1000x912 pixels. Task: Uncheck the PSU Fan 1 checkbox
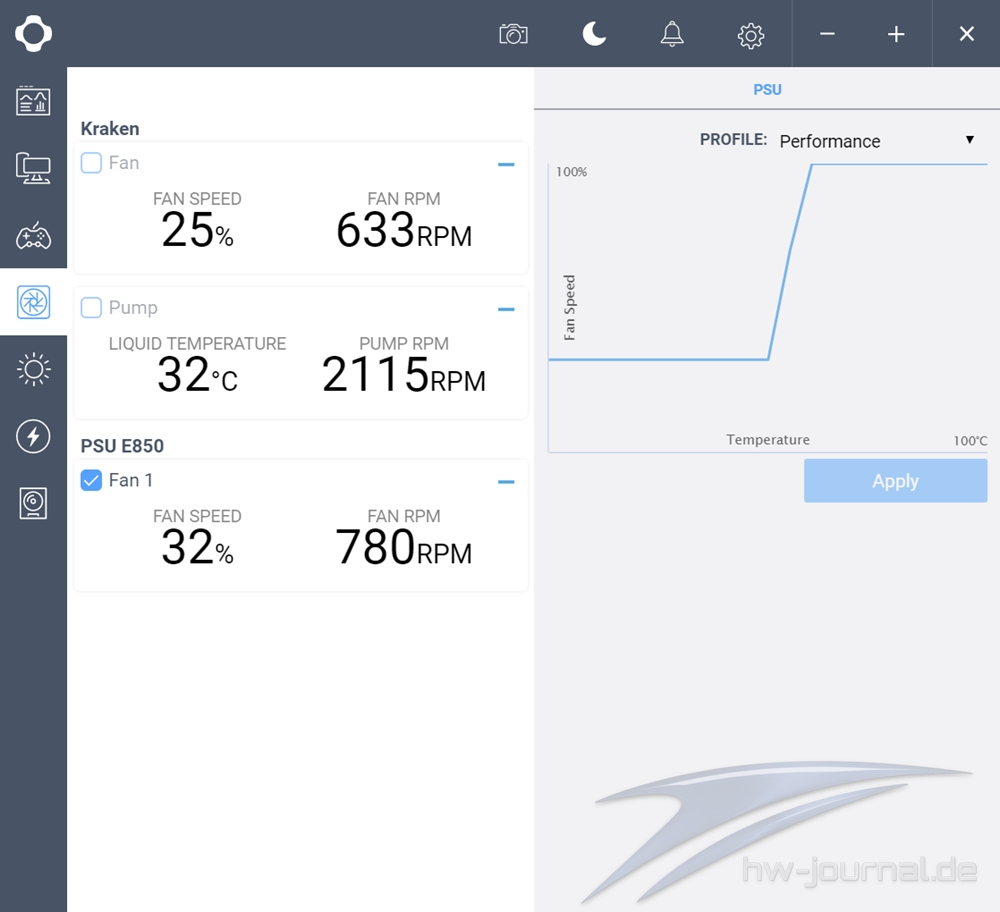(91, 480)
